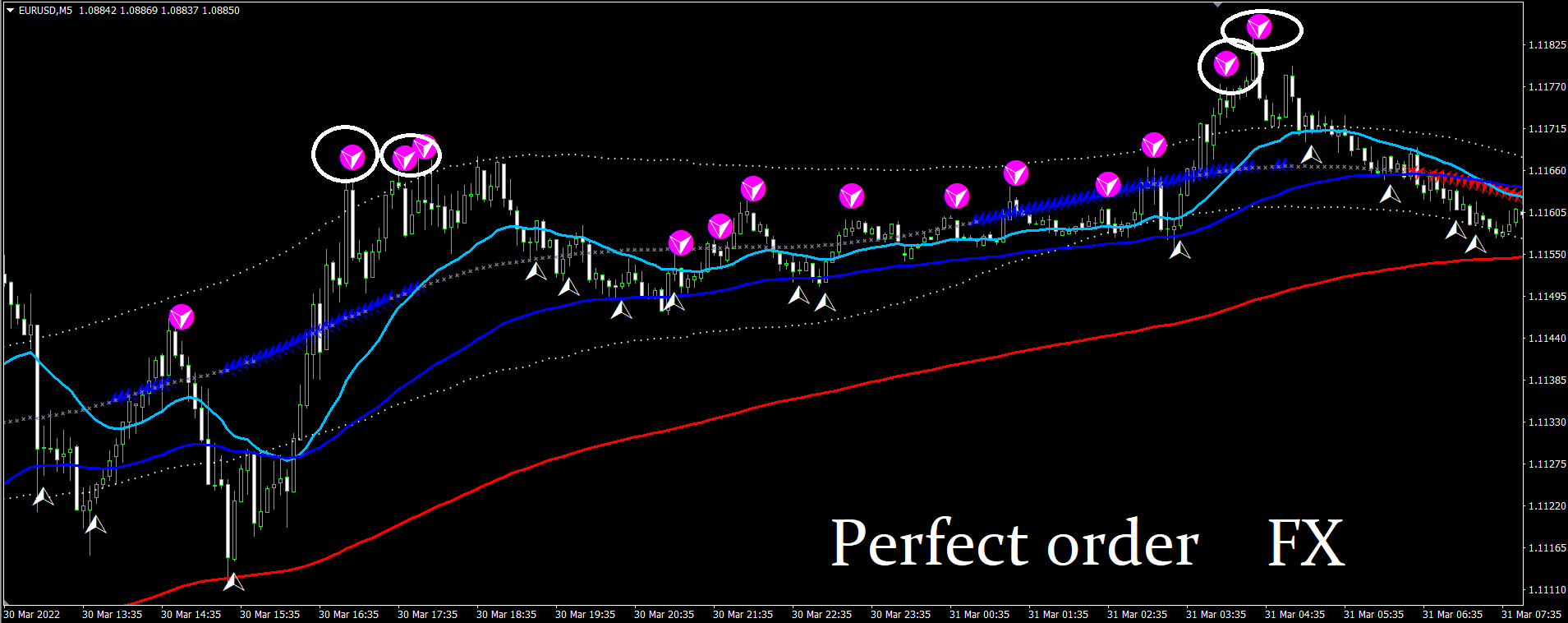Click the 1.11770 price scale label
Viewport: 1568px width, 623px height.
pos(1547,87)
